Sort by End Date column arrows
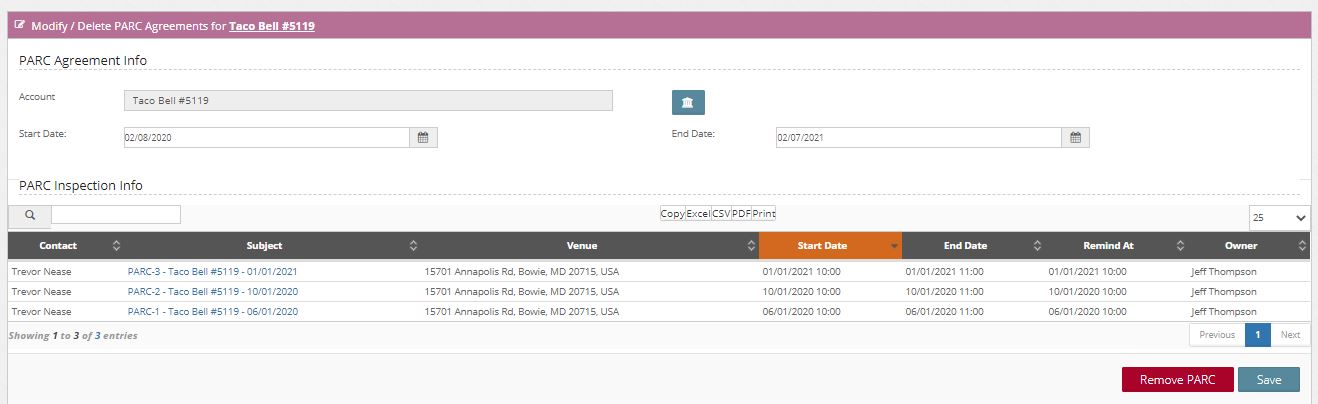 [1036, 246]
